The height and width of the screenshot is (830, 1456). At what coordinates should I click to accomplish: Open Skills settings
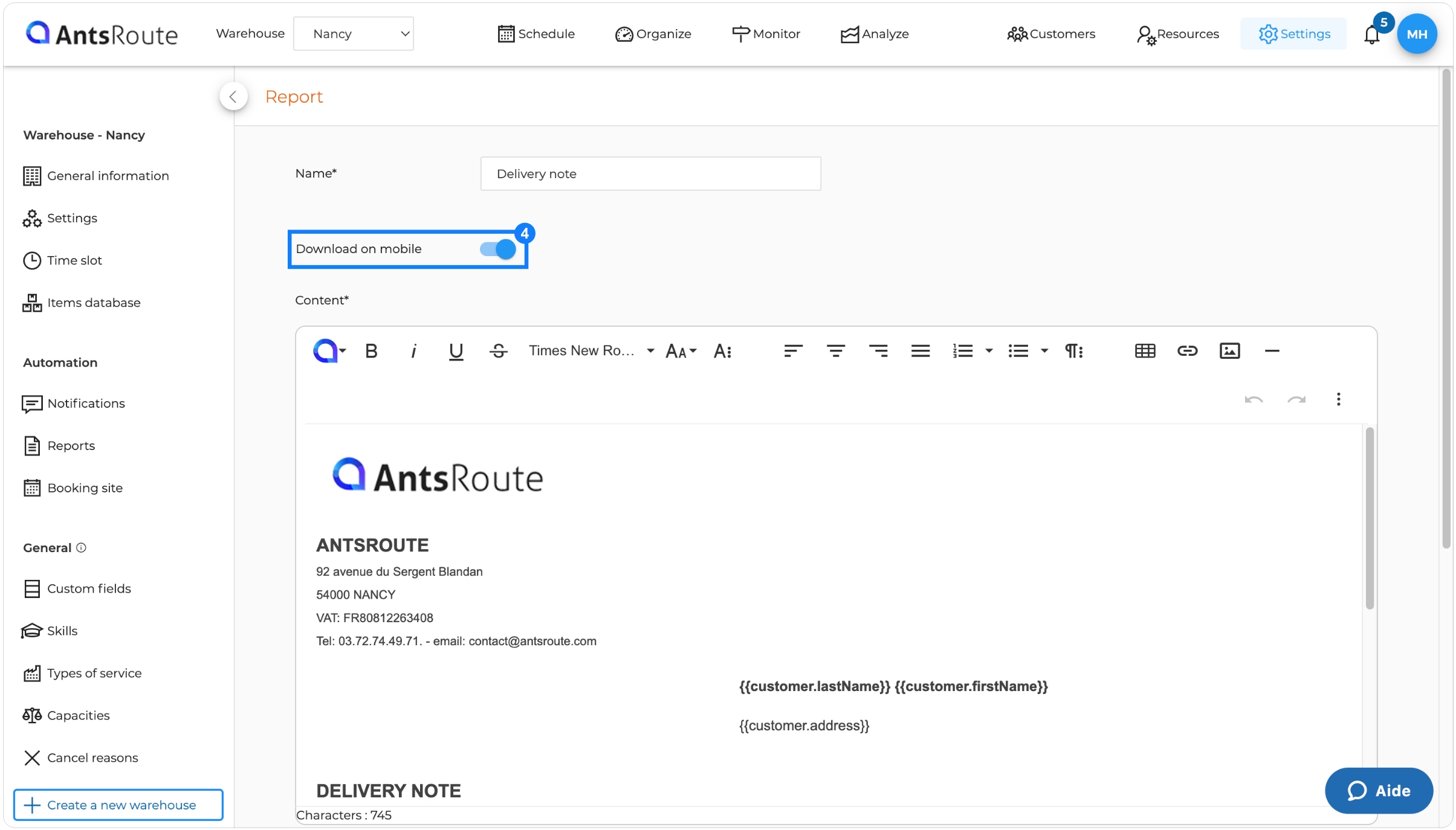pos(50,631)
